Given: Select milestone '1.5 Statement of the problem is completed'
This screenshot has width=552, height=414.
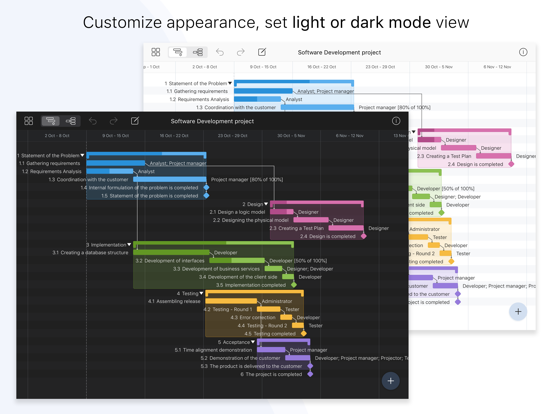Looking at the screenshot, I should [x=207, y=196].
